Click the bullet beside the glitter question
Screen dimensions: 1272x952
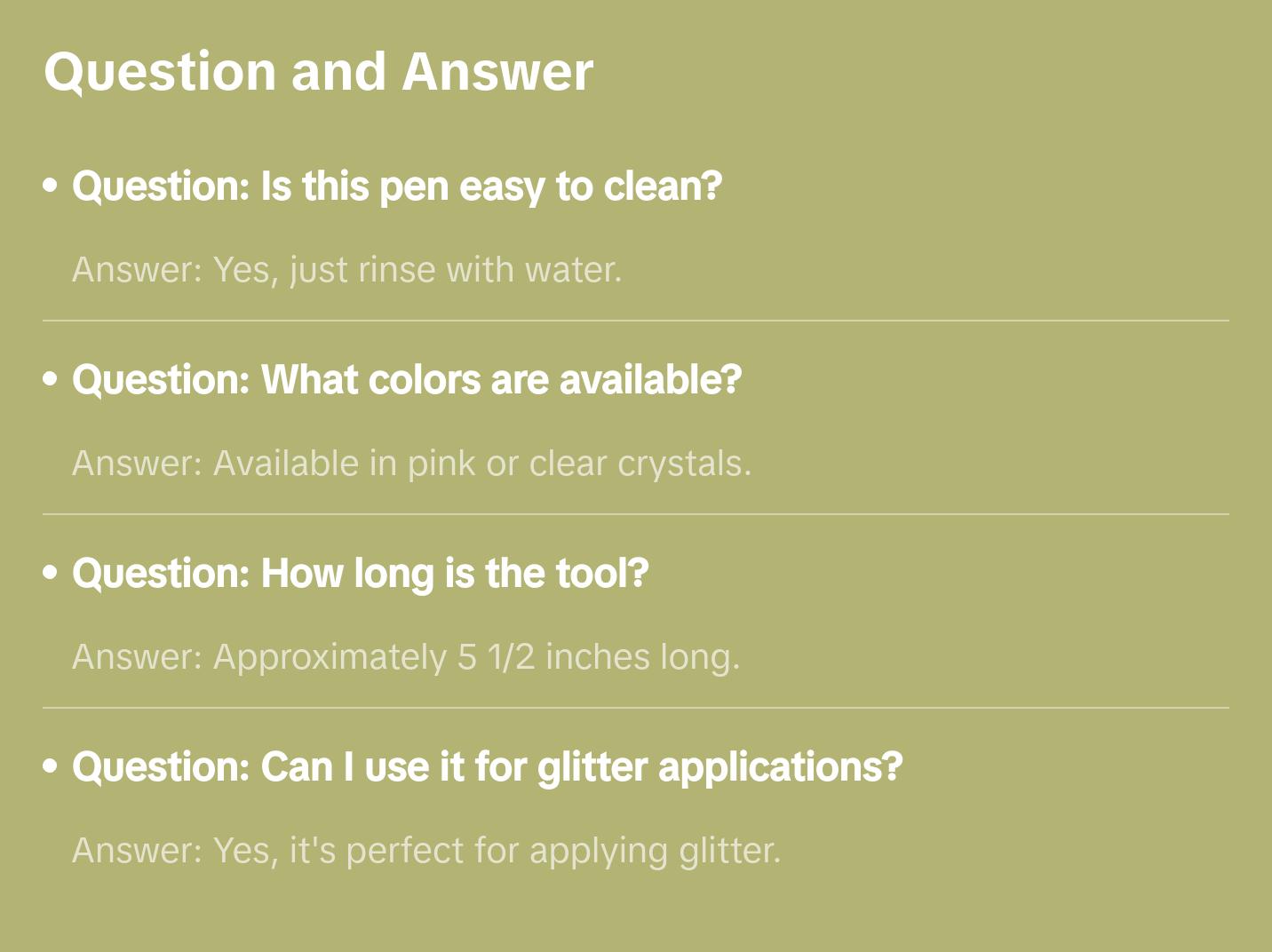(x=51, y=766)
